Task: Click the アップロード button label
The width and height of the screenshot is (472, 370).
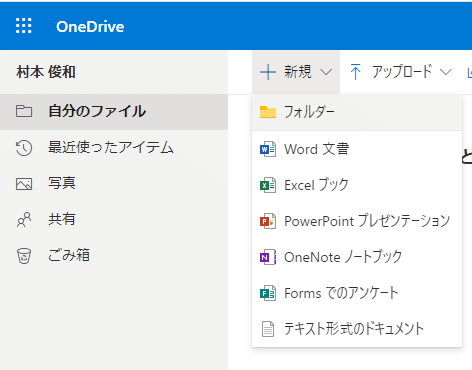Action: tap(402, 72)
